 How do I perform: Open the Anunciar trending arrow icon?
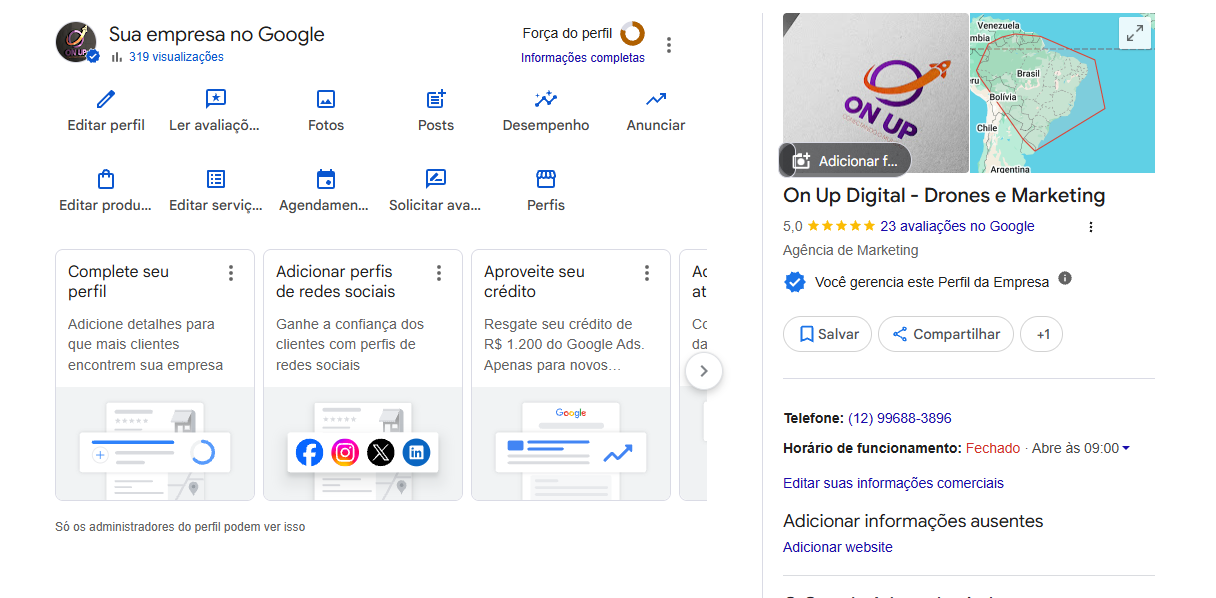(x=656, y=99)
